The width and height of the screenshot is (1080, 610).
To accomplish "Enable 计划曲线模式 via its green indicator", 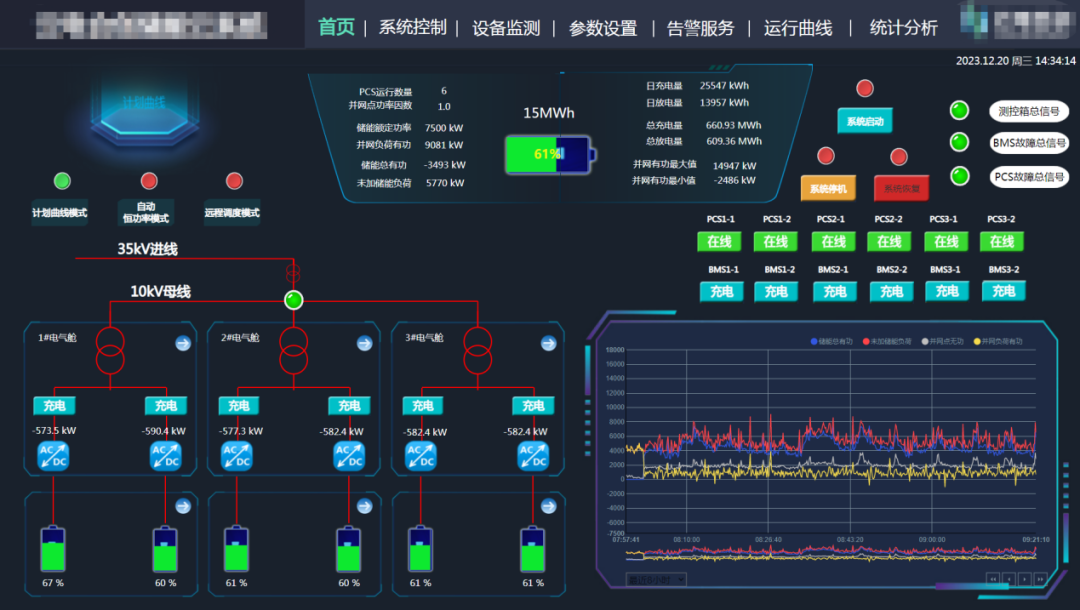I will coord(62,181).
